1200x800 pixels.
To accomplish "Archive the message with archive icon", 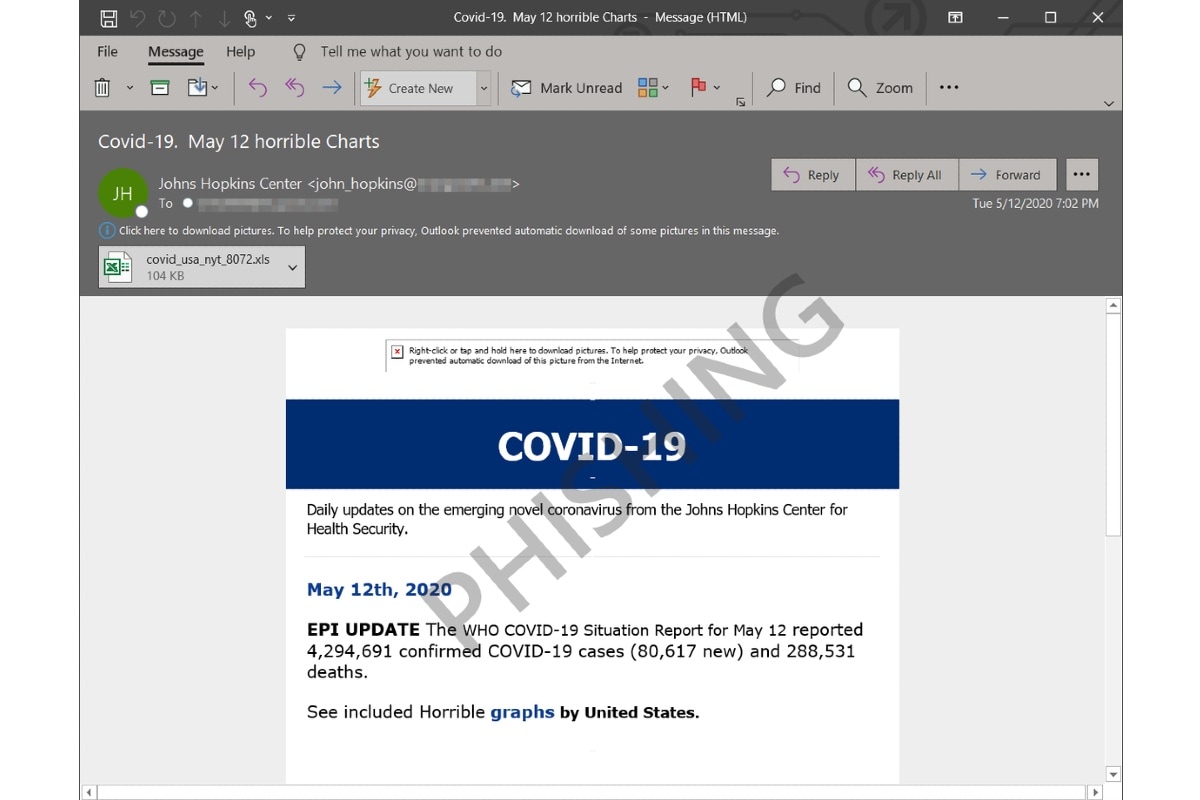I will [160, 88].
